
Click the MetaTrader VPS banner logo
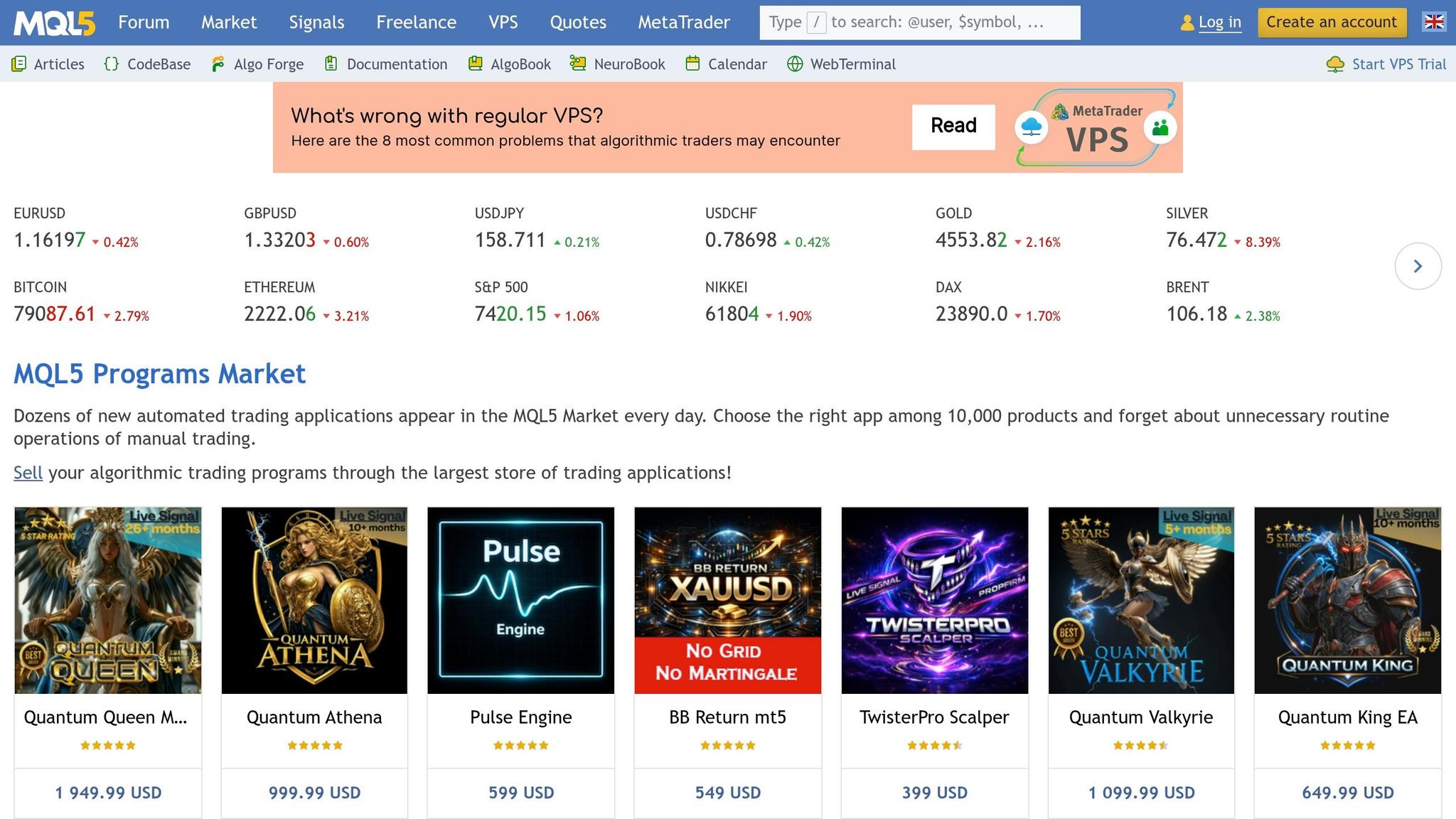click(1096, 127)
